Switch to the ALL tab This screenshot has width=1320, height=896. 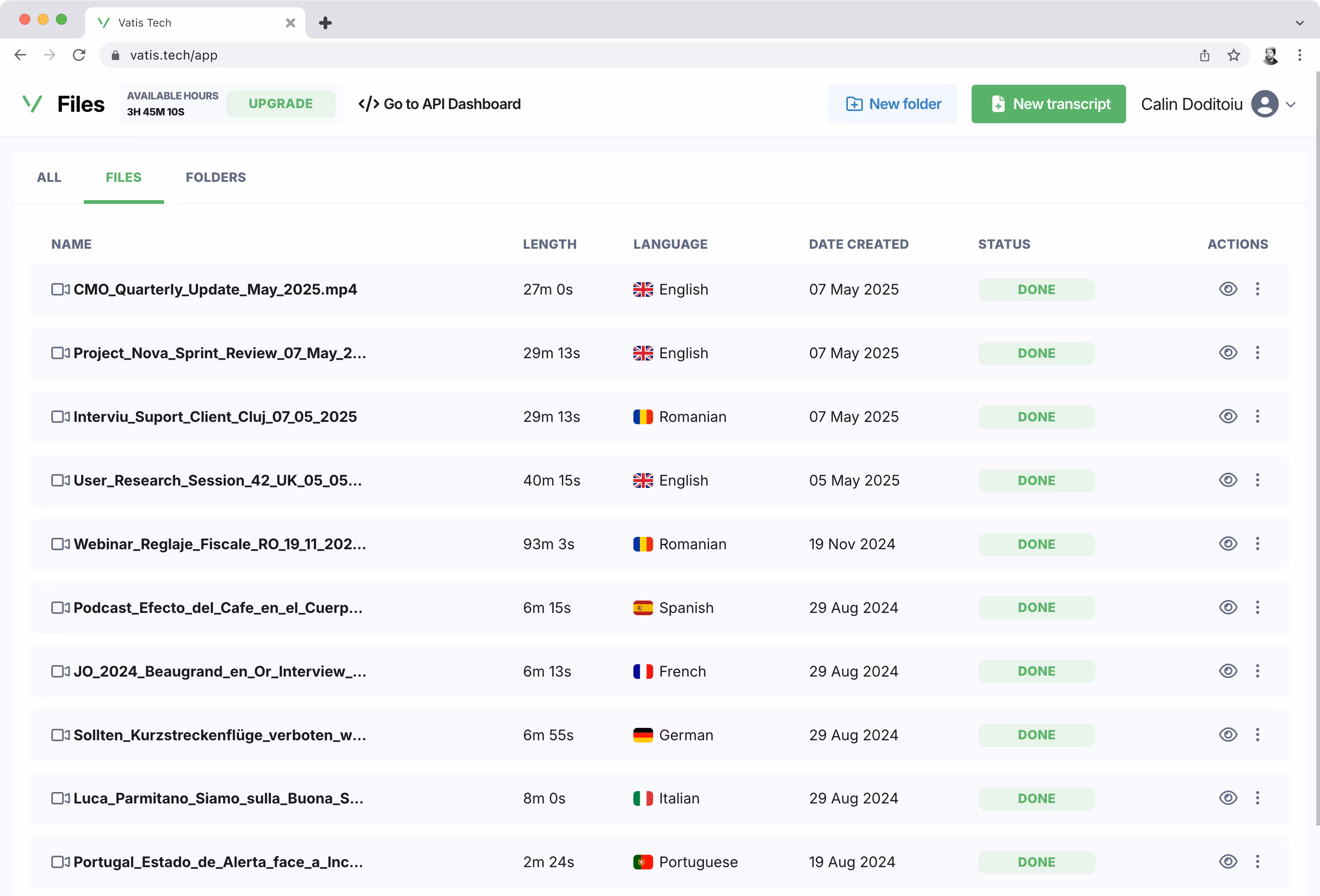tap(49, 177)
